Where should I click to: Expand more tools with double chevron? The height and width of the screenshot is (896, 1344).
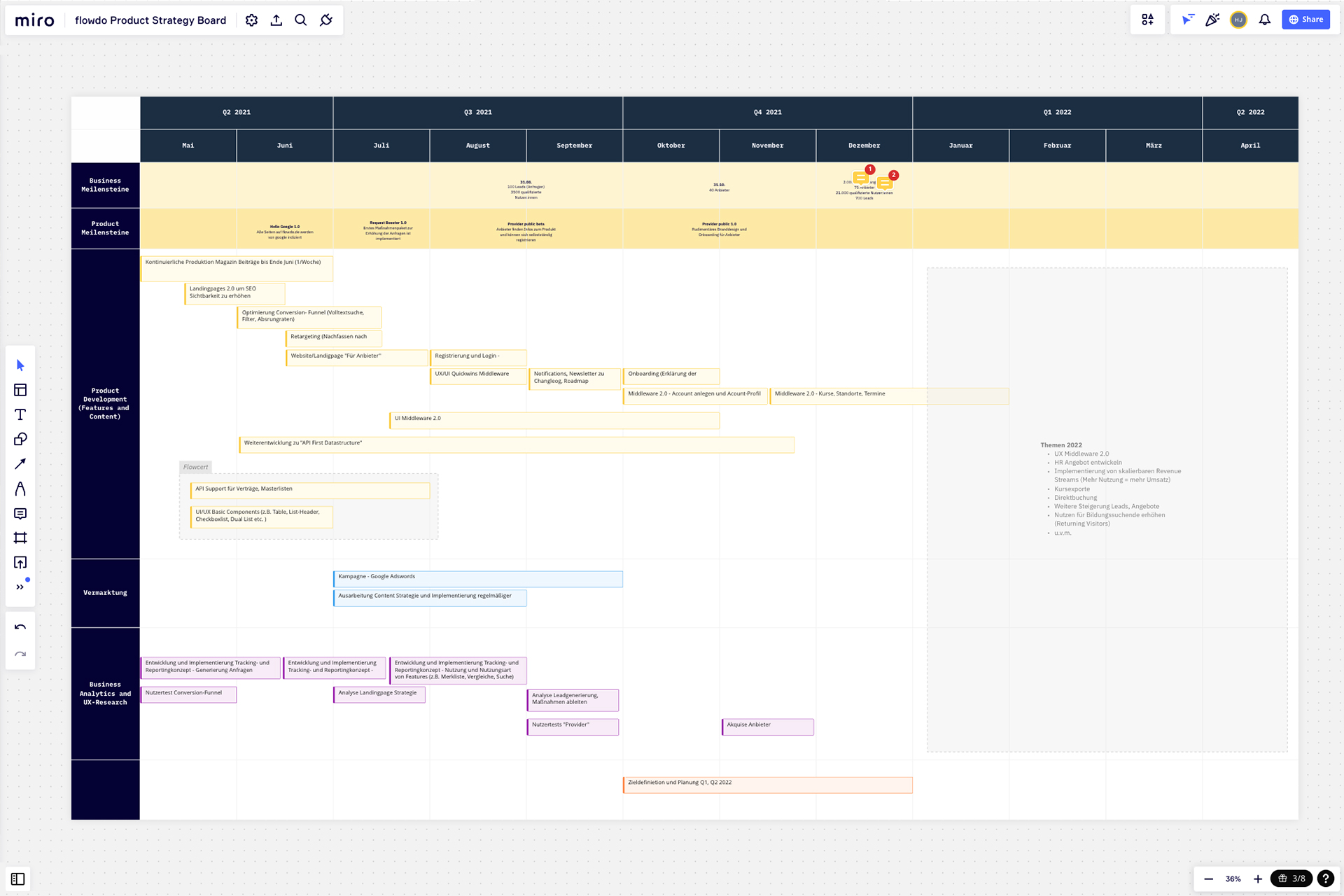click(x=20, y=587)
